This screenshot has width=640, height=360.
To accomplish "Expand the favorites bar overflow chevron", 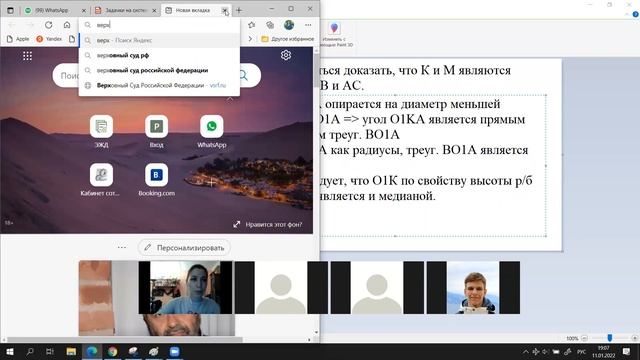I will click(250, 39).
